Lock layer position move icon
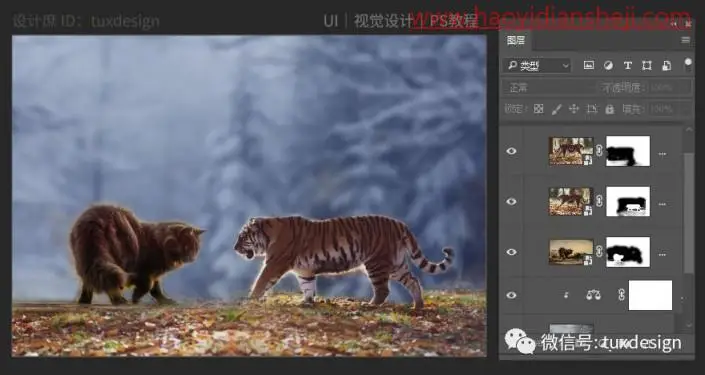This screenshot has width=705, height=375. pos(574,109)
